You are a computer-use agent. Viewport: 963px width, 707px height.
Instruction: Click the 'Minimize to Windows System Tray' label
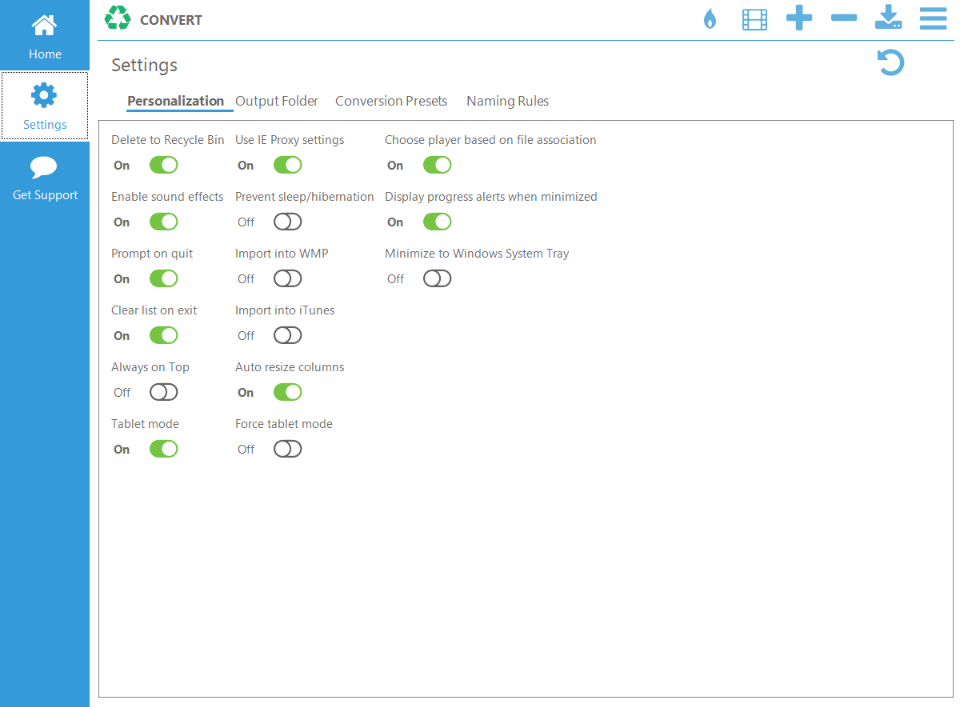477,254
